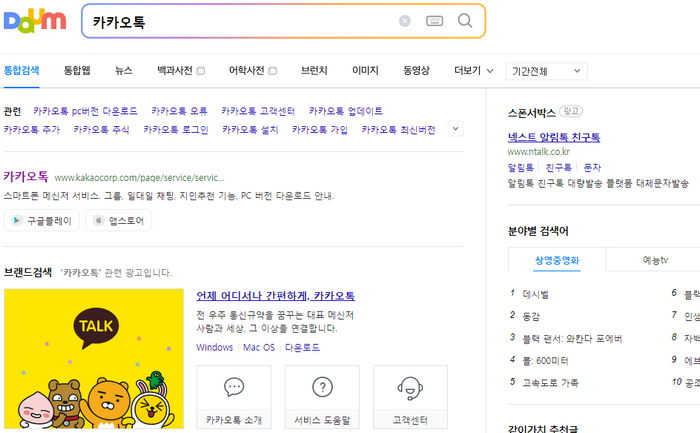Click the 친구톡 sponsor sublink
This screenshot has height=433, width=700.
[558, 167]
